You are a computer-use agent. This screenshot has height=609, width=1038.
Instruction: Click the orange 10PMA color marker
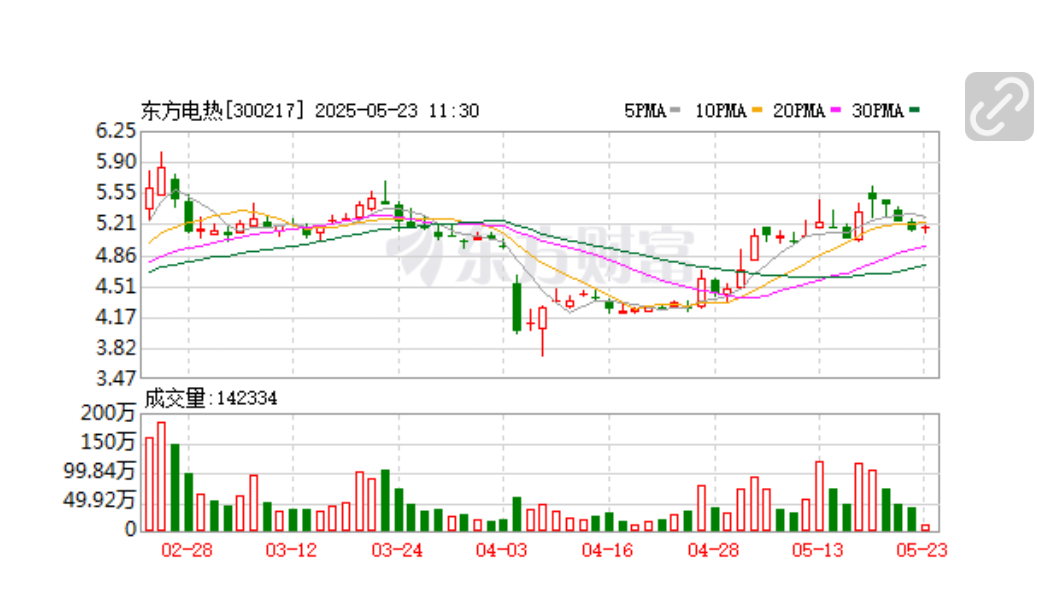pyautogui.click(x=757, y=110)
